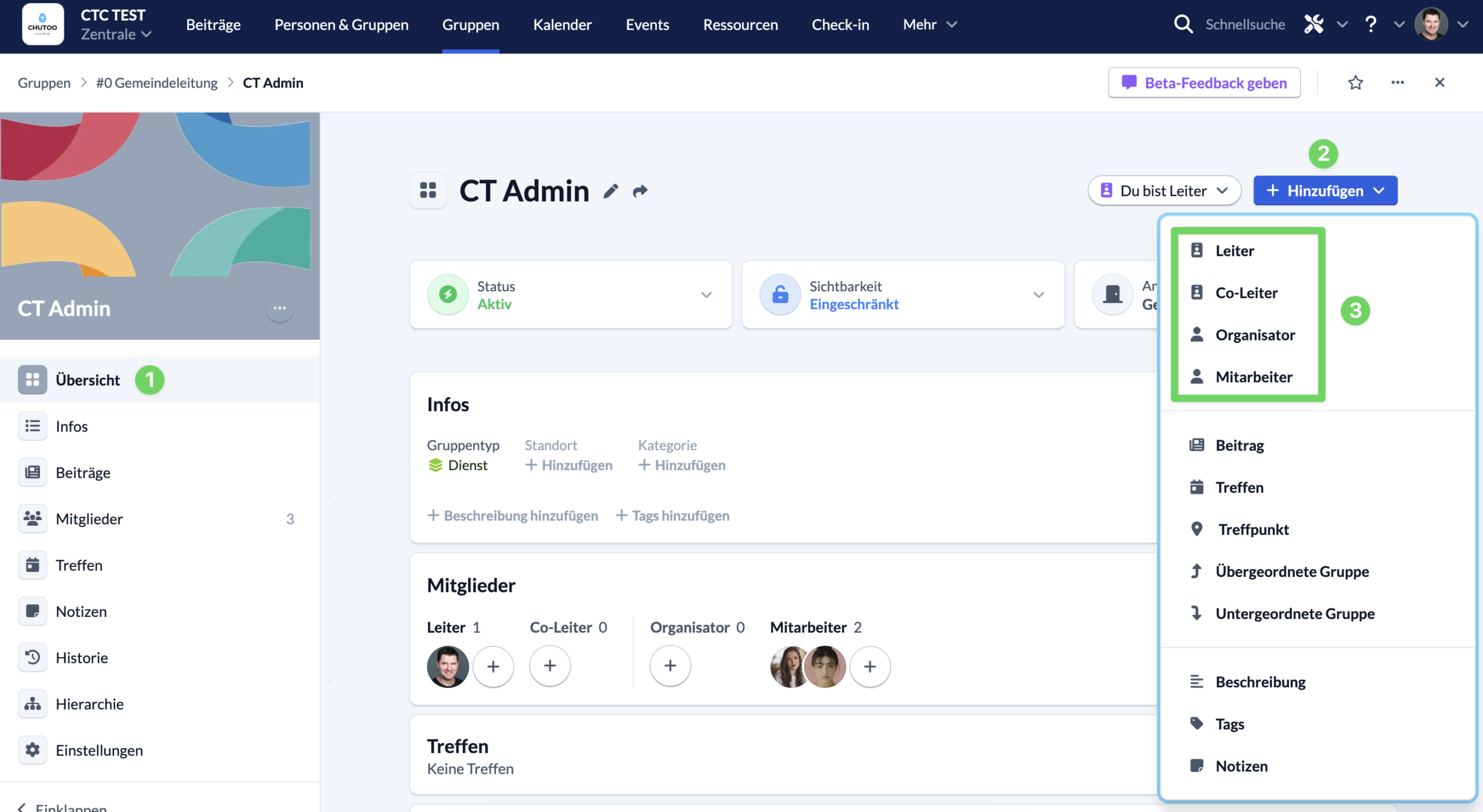1483x812 pixels.
Task: Open Schnellsuche magnifier search icon
Action: click(1183, 24)
